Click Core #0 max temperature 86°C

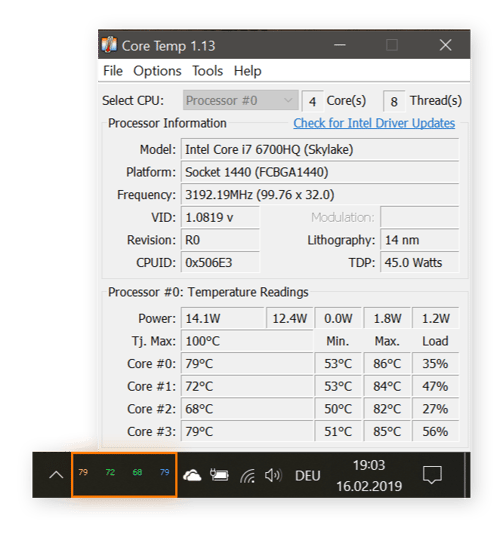coord(387,363)
